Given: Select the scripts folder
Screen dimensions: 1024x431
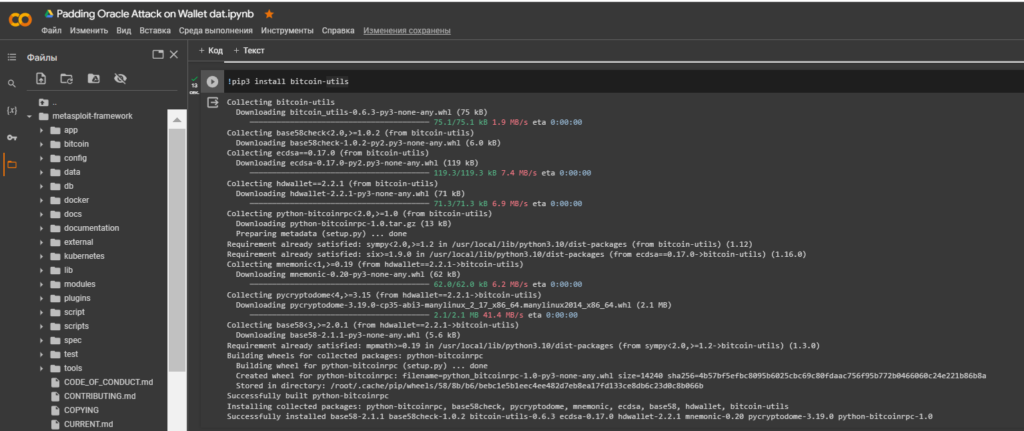Looking at the screenshot, I should [76, 326].
